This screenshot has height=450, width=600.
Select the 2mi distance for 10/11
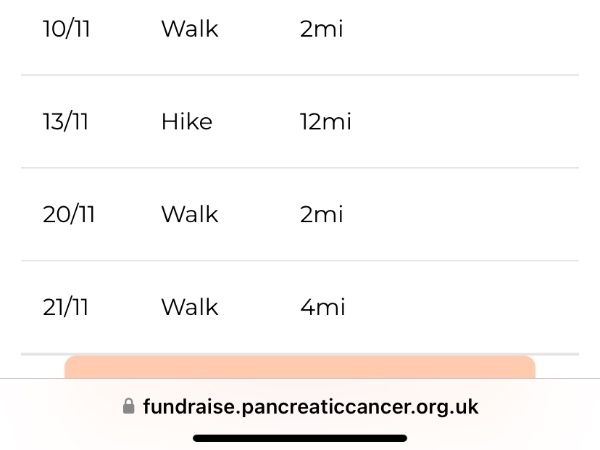point(321,29)
